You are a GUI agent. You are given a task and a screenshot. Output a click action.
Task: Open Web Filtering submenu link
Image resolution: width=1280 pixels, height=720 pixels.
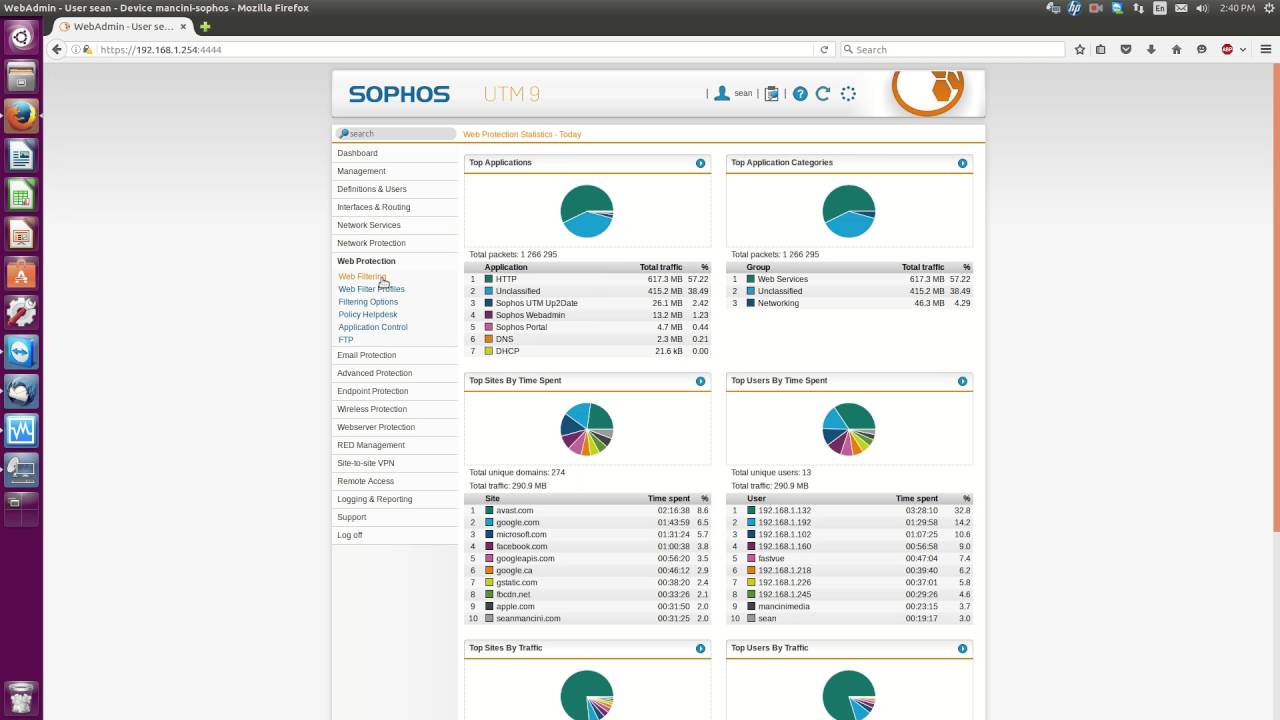pyautogui.click(x=362, y=277)
